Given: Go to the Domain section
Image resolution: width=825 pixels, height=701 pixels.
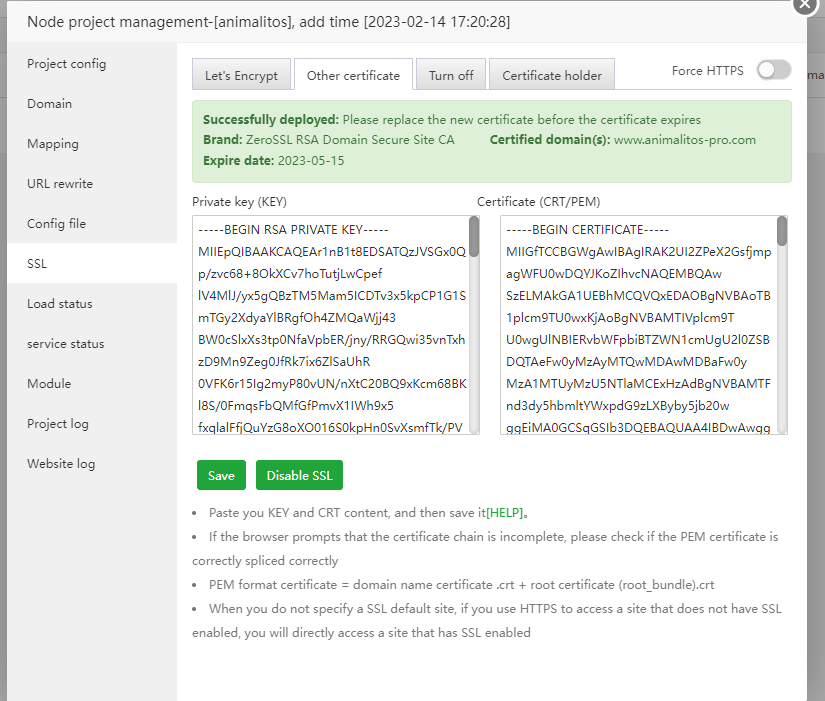Looking at the screenshot, I should [50, 104].
